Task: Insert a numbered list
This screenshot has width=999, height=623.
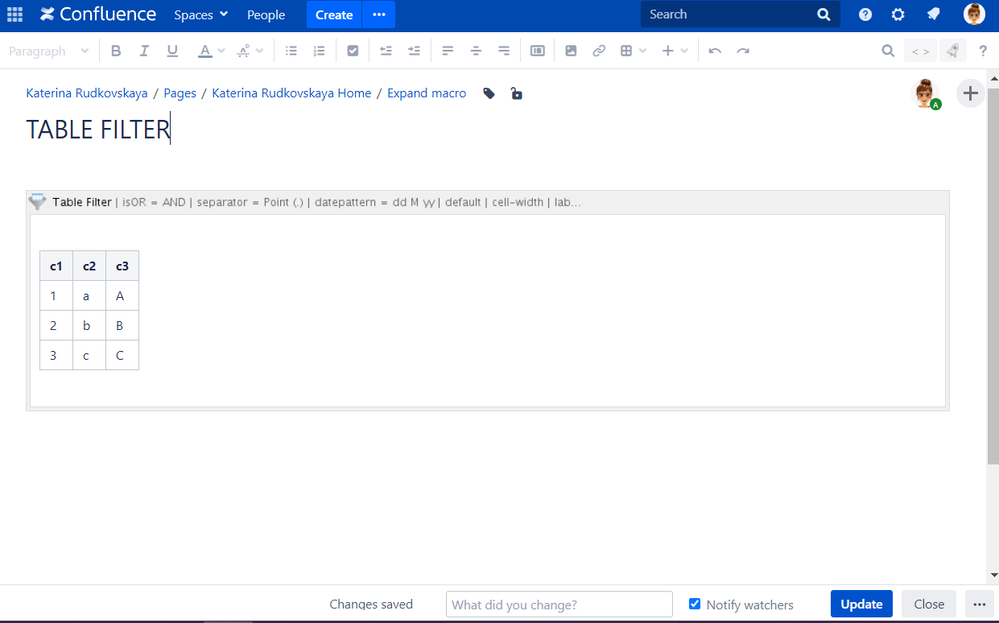Action: click(x=319, y=51)
